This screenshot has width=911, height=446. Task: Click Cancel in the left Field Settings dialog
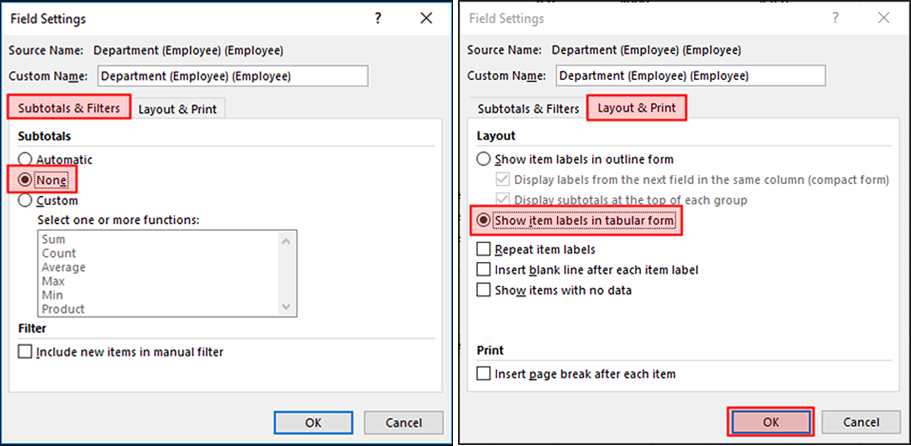[x=403, y=422]
